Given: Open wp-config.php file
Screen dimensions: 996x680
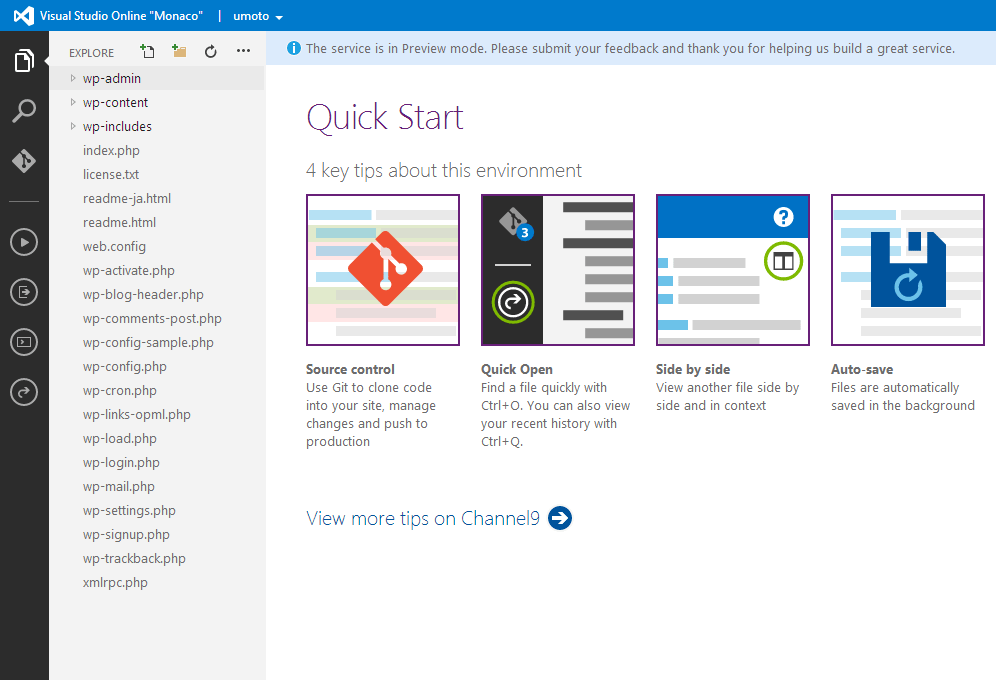Looking at the screenshot, I should click(124, 366).
